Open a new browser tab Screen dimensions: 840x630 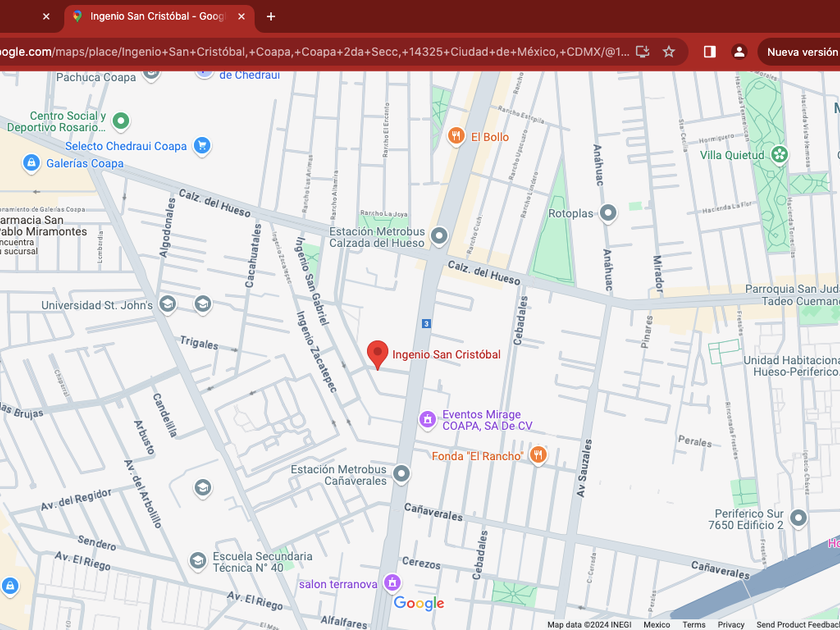(x=270, y=16)
